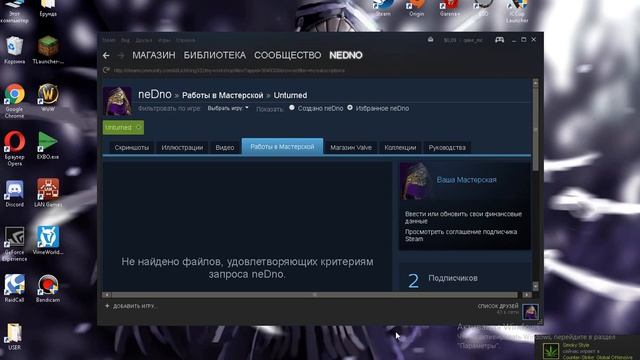This screenshot has width=640, height=360.
Task: Open the NEDNO profile menu
Action: pos(346,55)
